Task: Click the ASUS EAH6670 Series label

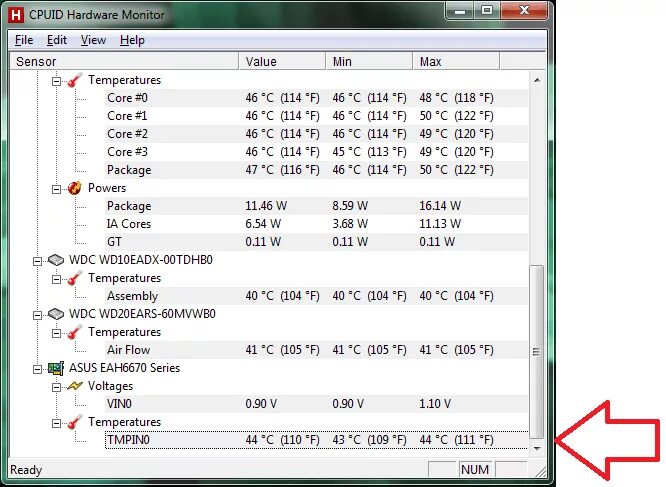Action: click(x=124, y=368)
